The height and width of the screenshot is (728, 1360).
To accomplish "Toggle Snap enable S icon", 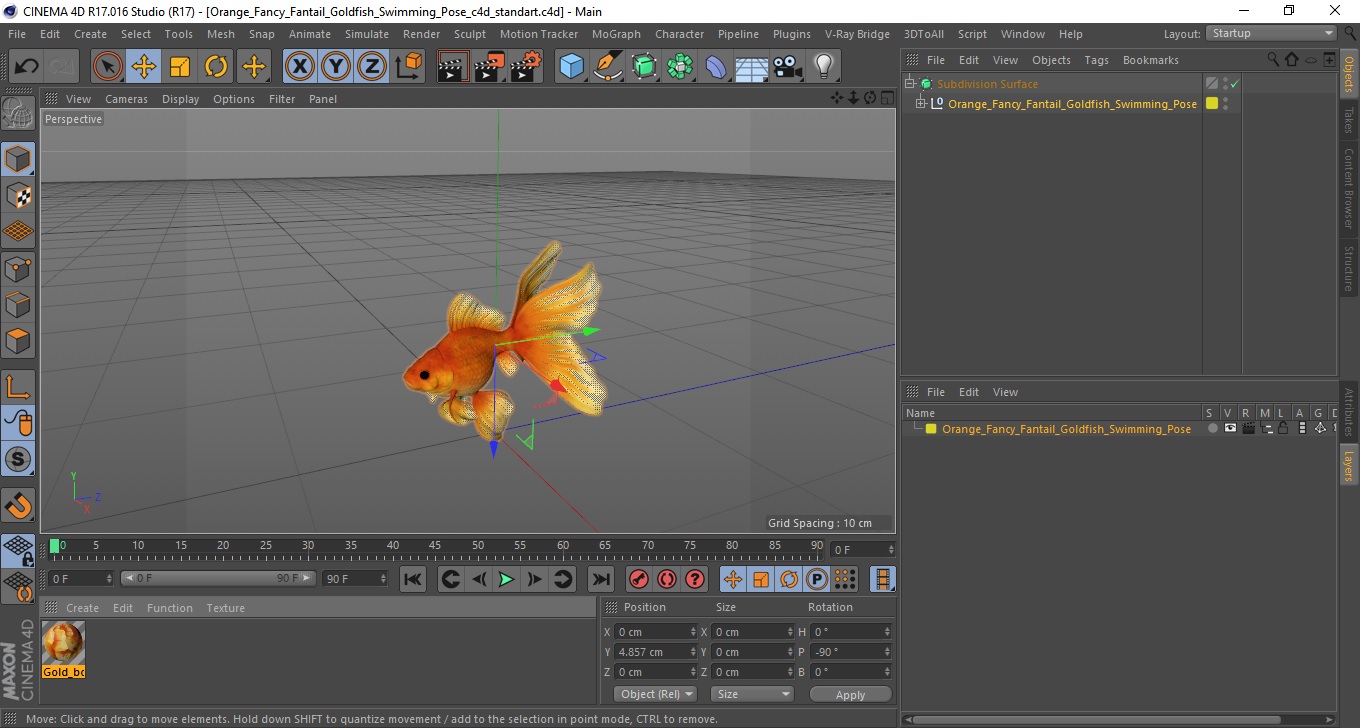I will (18, 460).
